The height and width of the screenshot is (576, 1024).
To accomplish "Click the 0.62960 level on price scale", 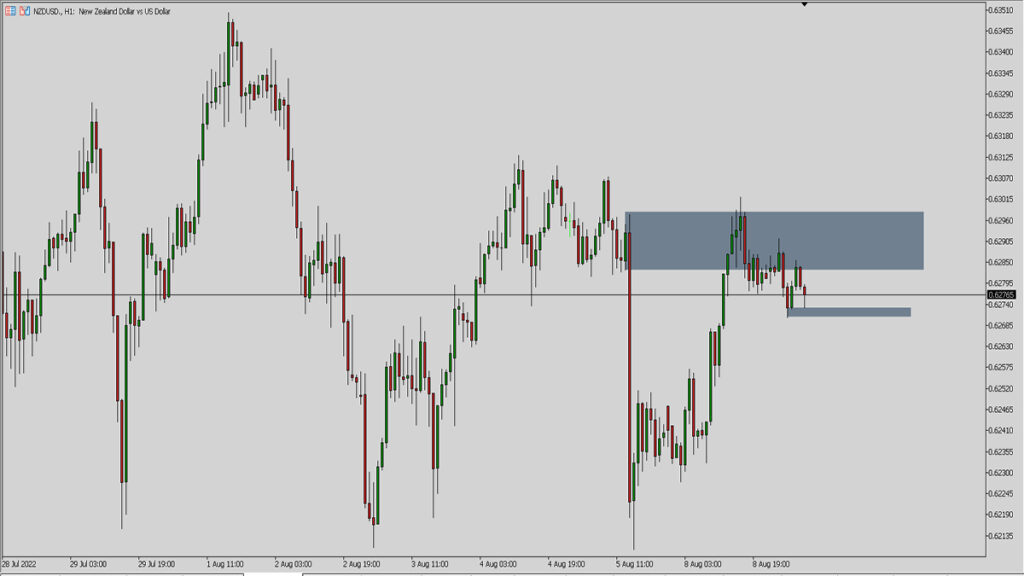I will click(1001, 221).
